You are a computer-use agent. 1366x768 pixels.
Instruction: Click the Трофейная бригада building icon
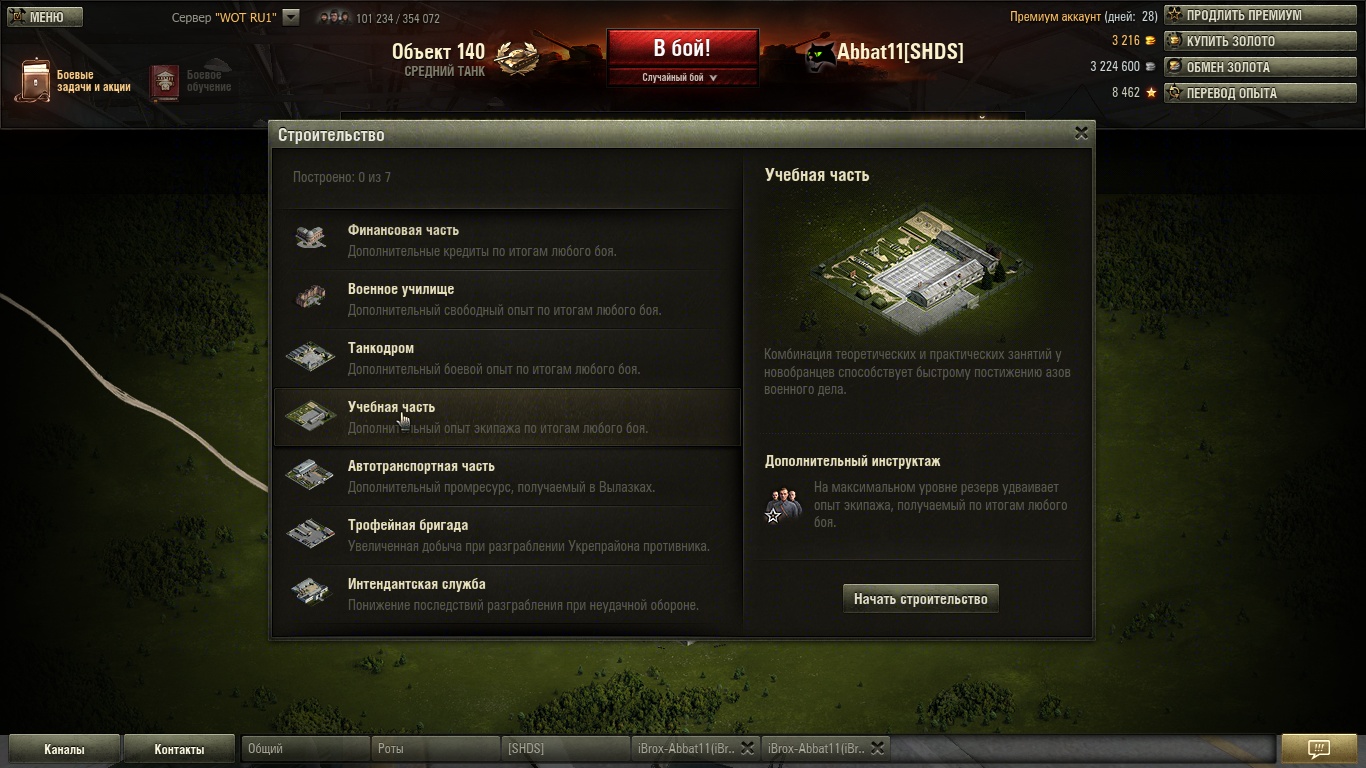[310, 533]
